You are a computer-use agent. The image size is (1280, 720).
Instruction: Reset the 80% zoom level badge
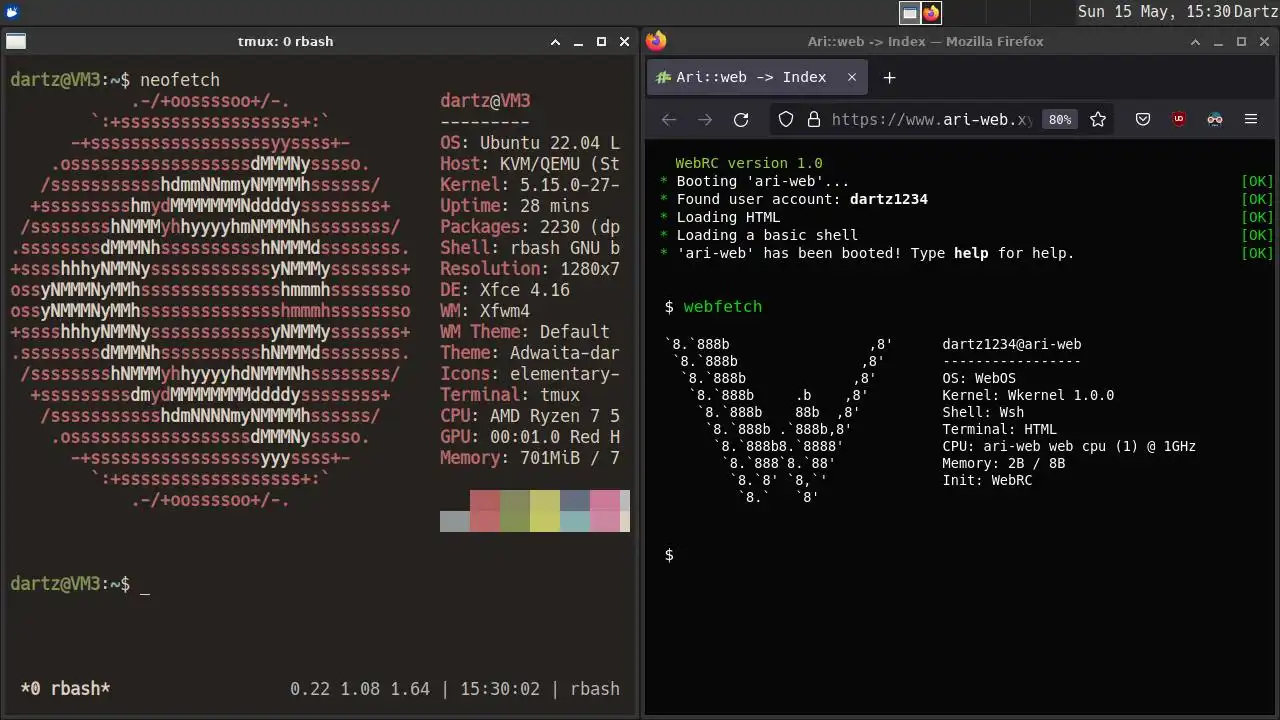pos(1059,119)
